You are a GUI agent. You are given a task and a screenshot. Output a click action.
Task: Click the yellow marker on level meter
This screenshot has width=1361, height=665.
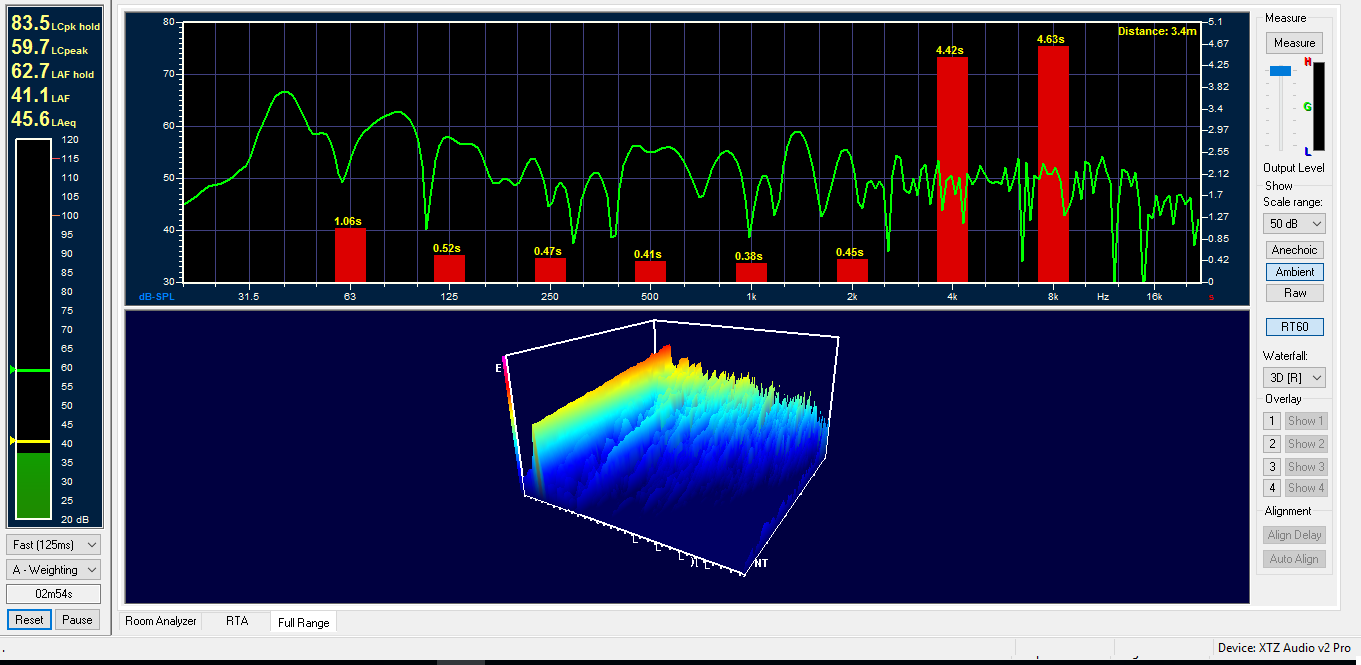point(30,441)
